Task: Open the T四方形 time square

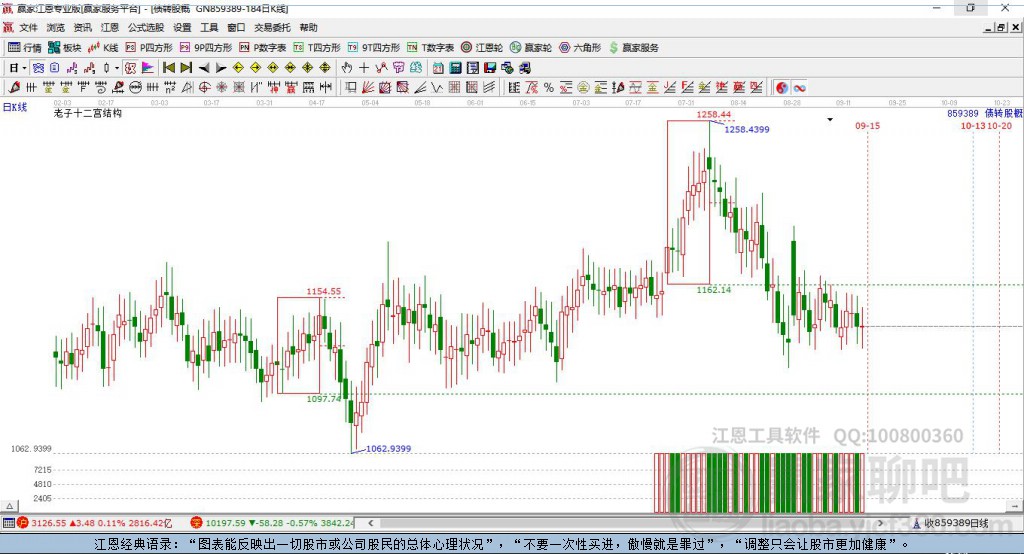Action: 317,48
